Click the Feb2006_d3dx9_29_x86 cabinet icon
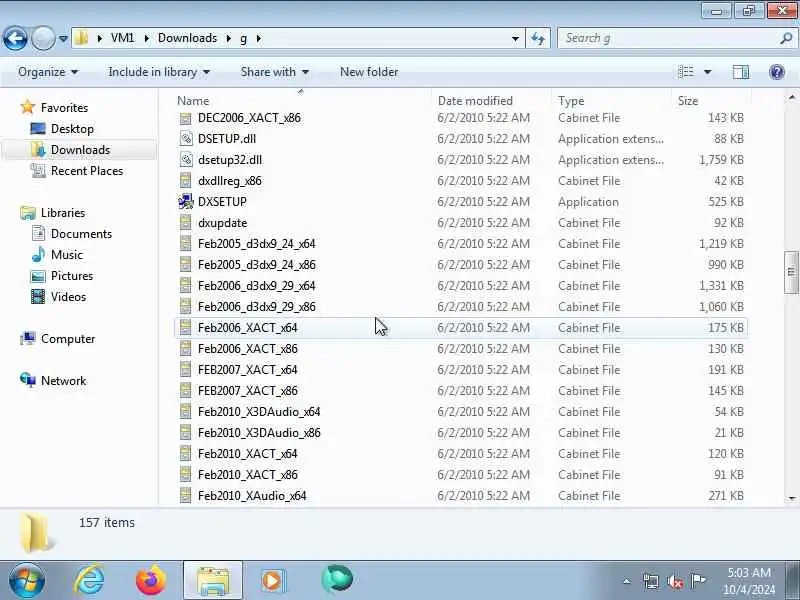This screenshot has width=800, height=600. [186, 307]
